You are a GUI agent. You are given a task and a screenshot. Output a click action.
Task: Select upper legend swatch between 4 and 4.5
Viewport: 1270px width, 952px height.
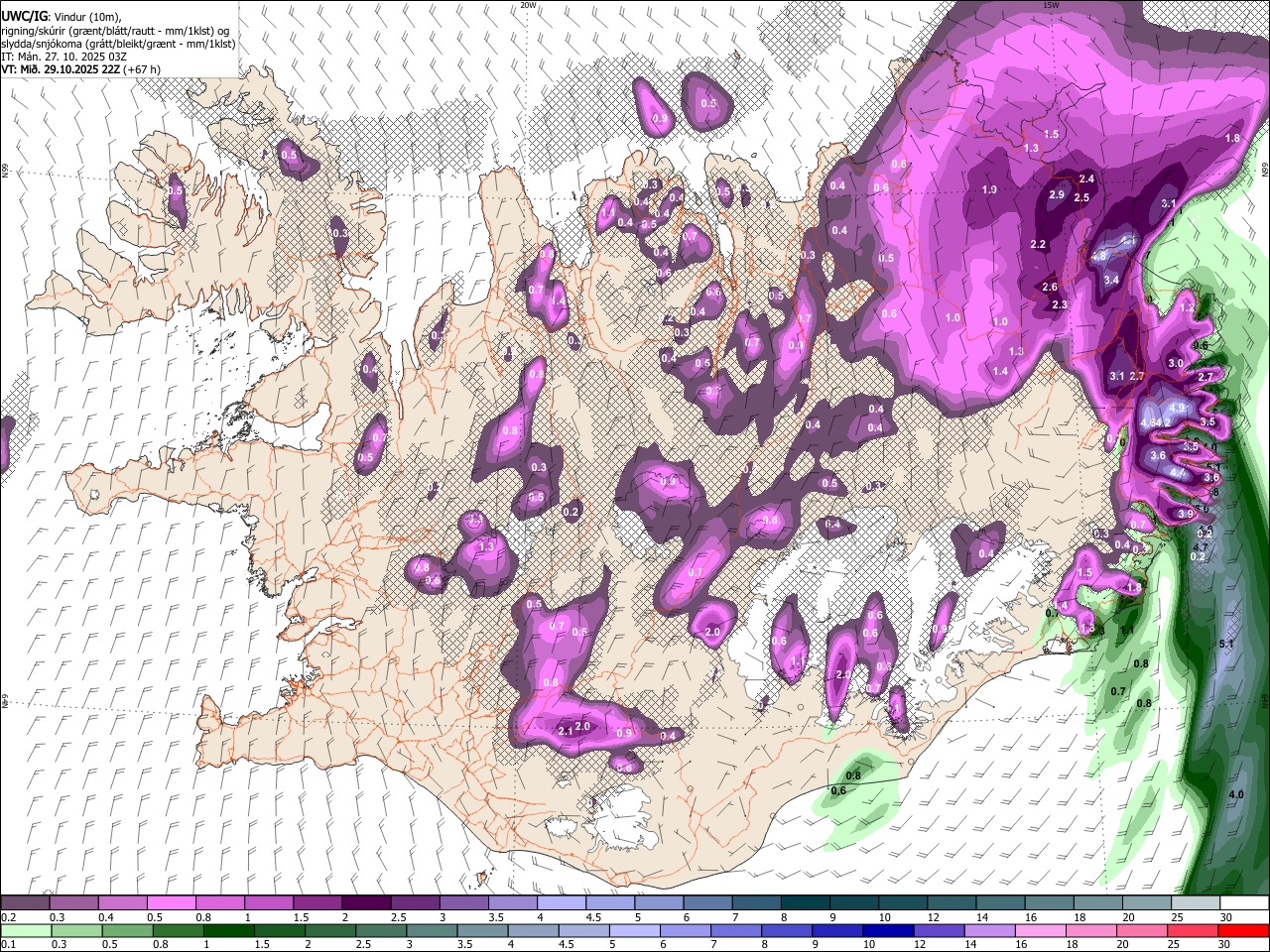click(x=562, y=902)
